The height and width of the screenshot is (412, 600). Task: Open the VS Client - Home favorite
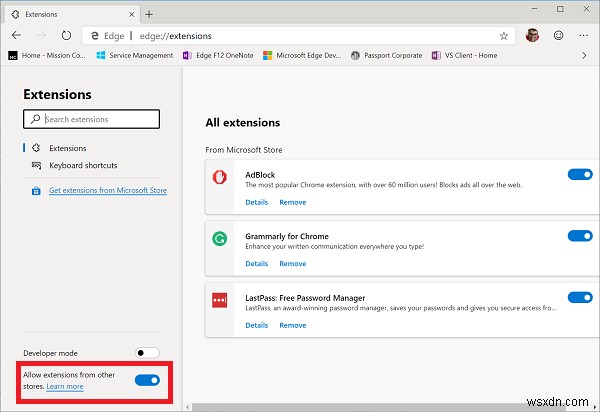point(464,55)
